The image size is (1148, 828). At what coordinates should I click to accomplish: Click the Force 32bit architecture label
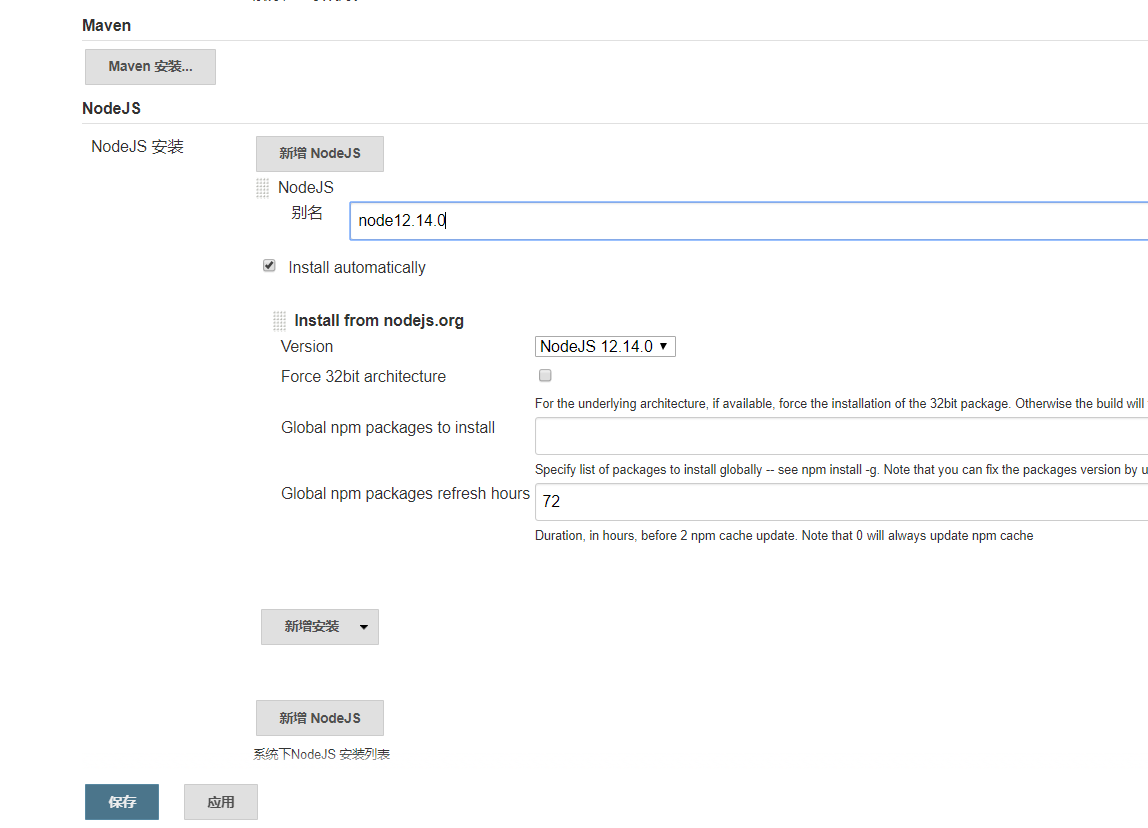tap(363, 376)
